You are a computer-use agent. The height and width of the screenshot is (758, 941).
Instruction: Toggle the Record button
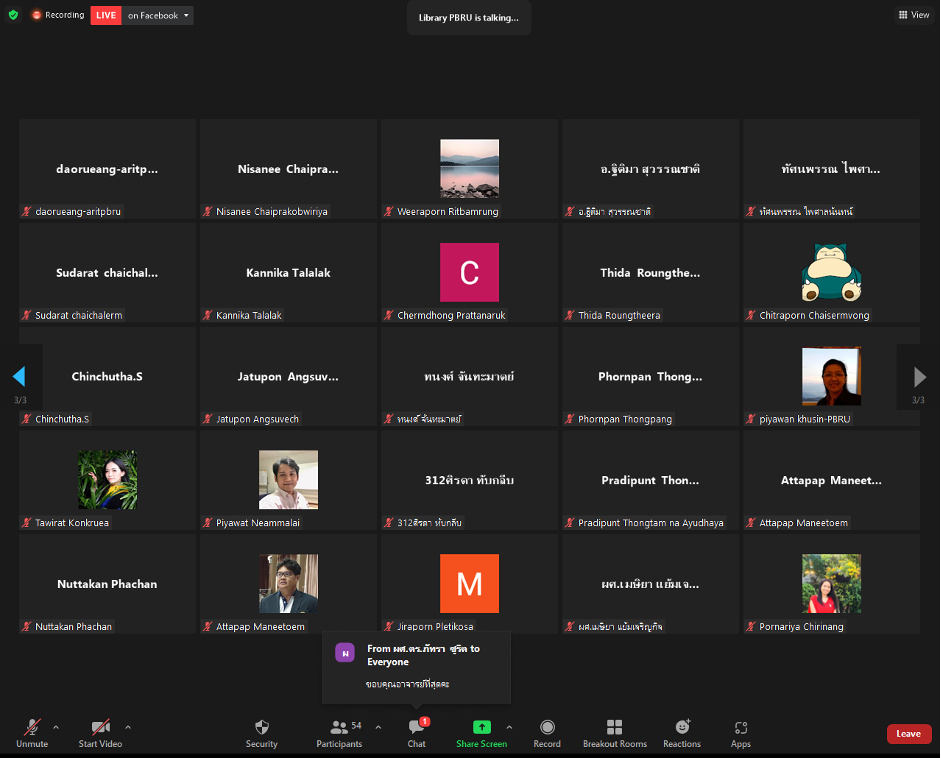pyautogui.click(x=547, y=732)
